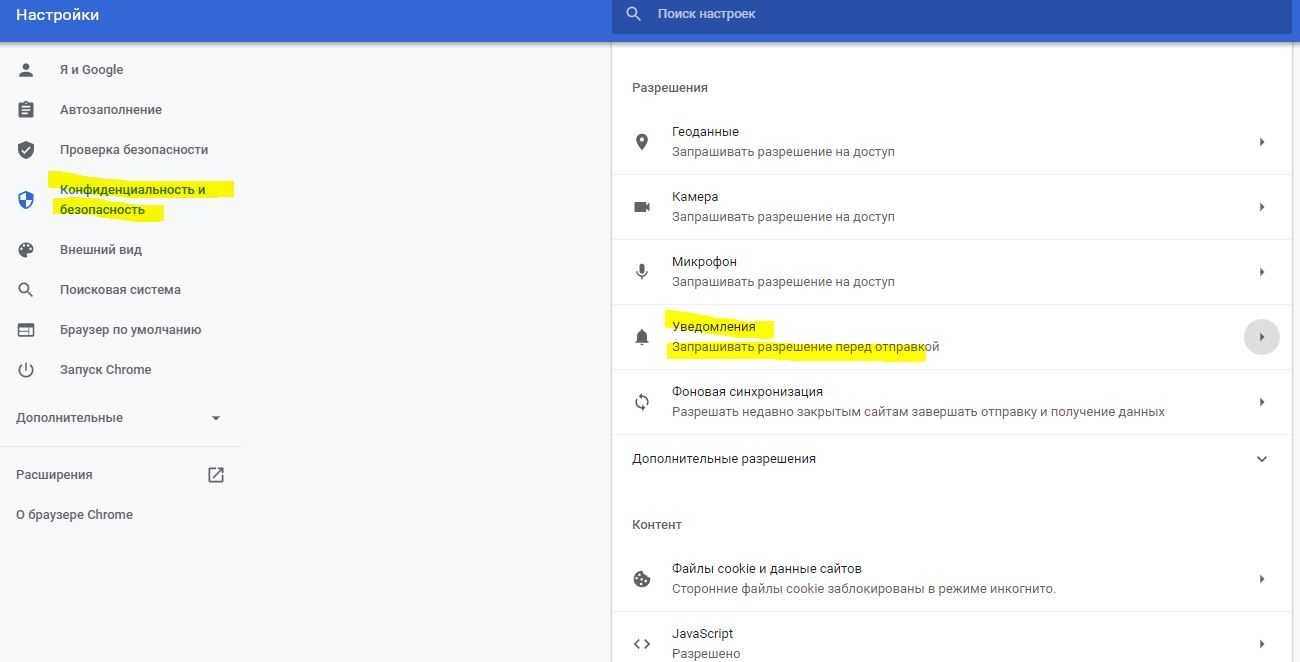Click the Фоновая синхронизация row title

pos(748,392)
